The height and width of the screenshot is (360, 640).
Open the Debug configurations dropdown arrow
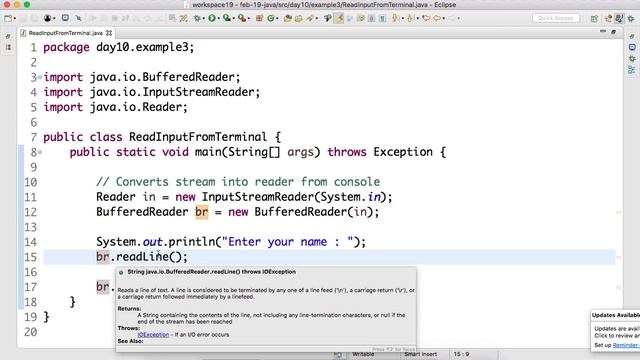pyautogui.click(x=203, y=18)
